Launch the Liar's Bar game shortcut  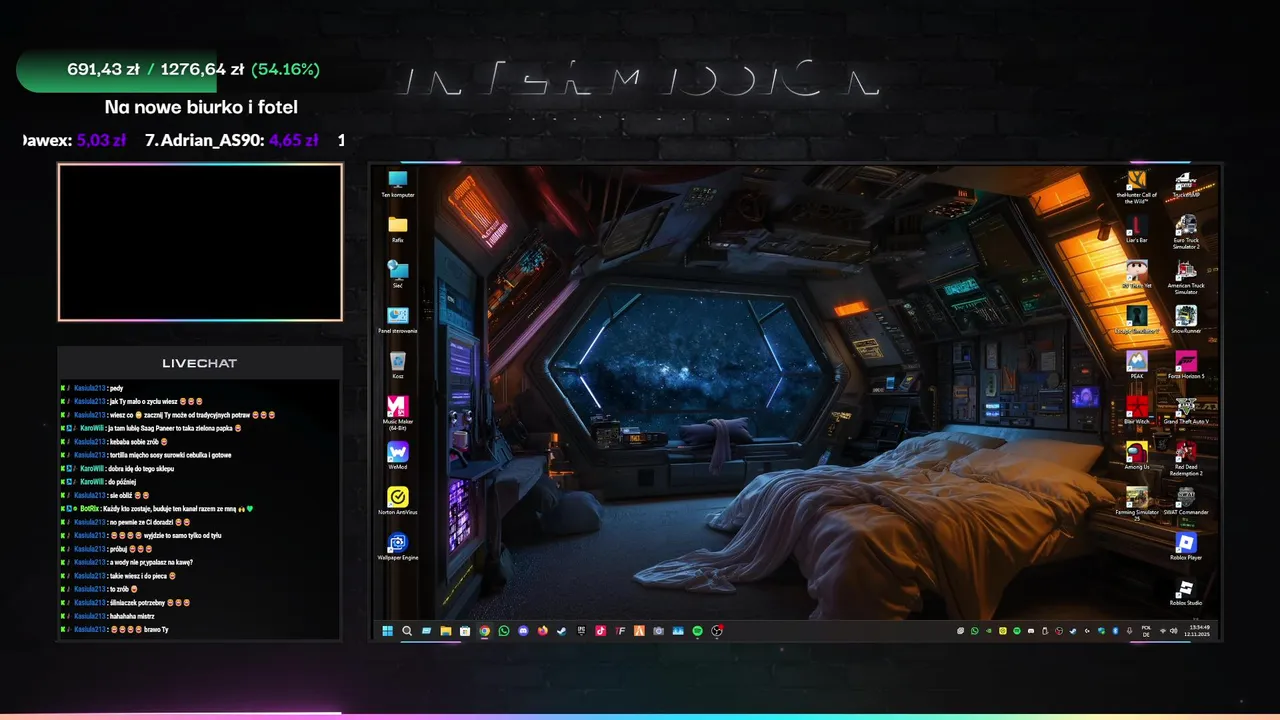point(1136,229)
